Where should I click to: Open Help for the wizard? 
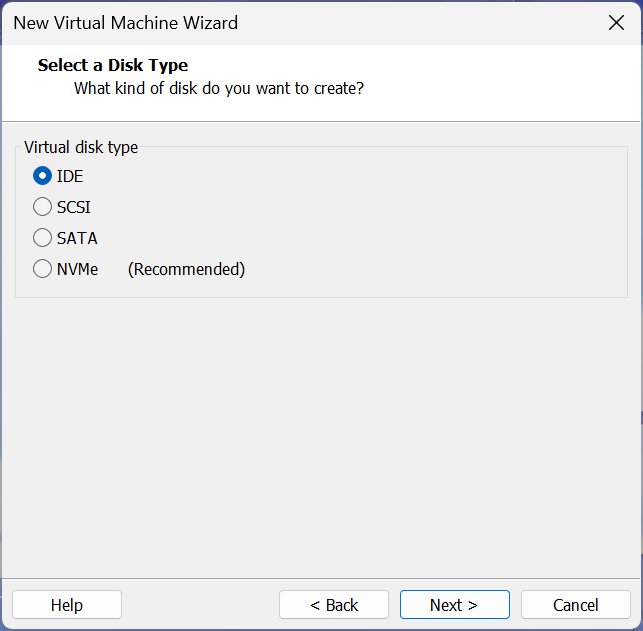[67, 605]
